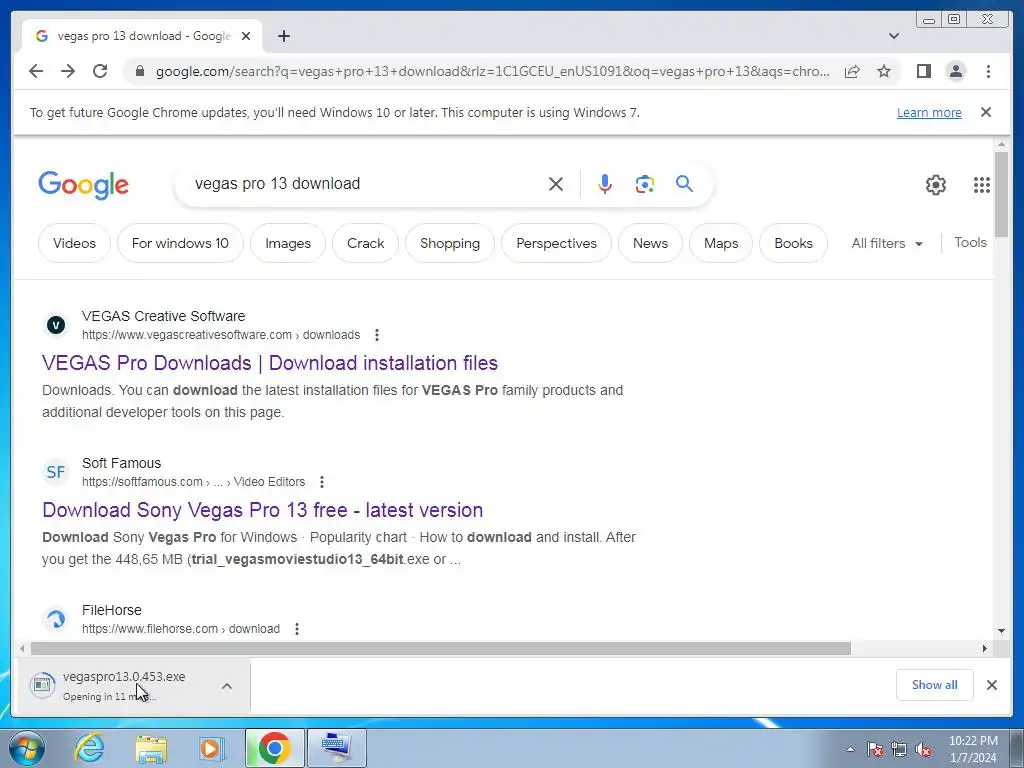Start voice search with microphone

(x=605, y=184)
